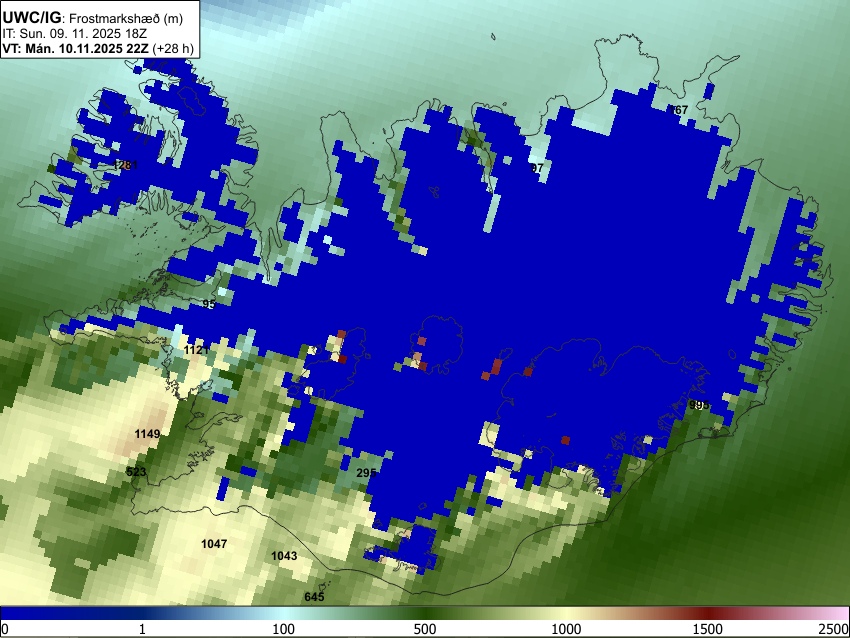Click the color scale label 2500

[834, 629]
